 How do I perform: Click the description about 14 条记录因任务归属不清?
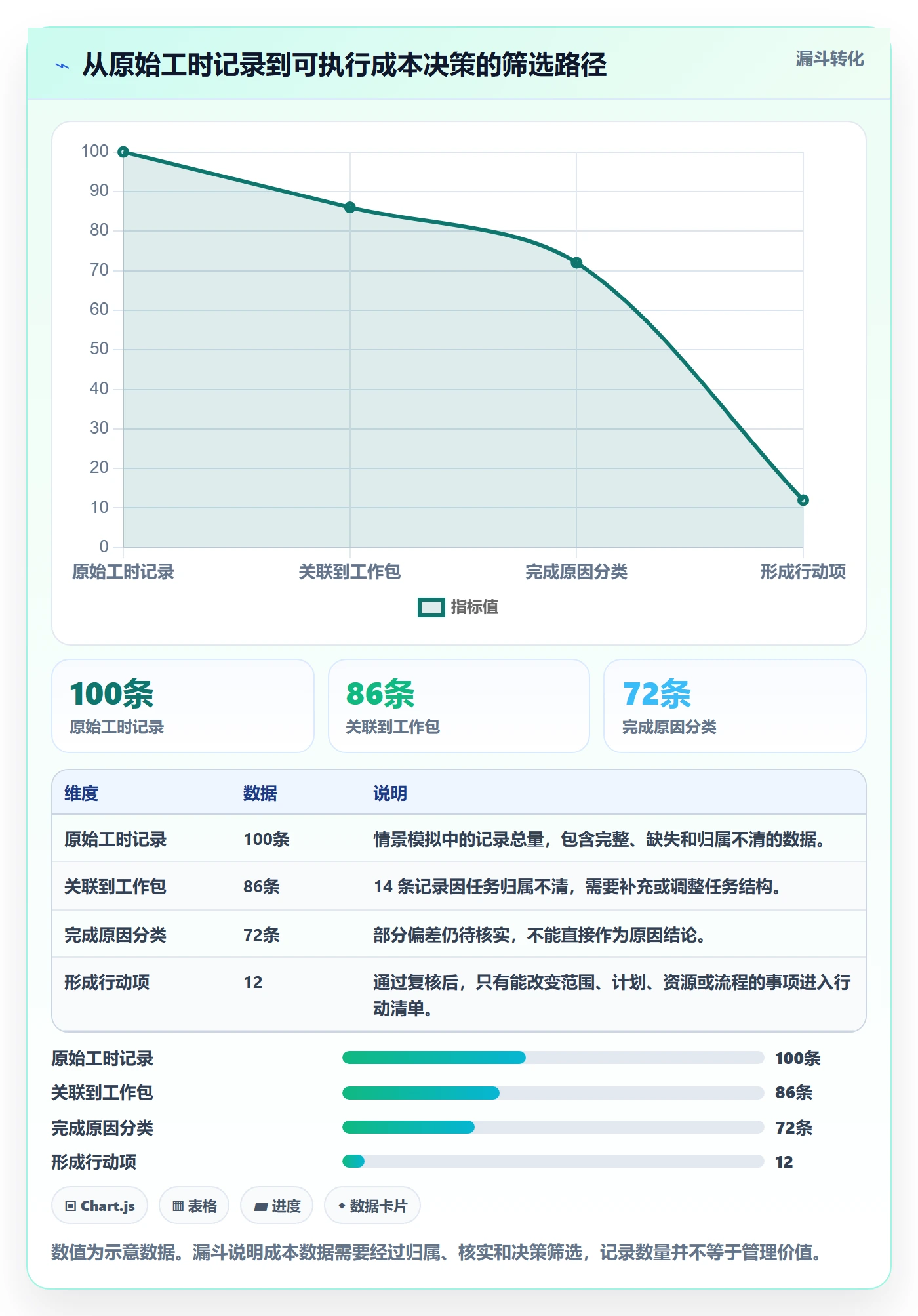point(578,887)
